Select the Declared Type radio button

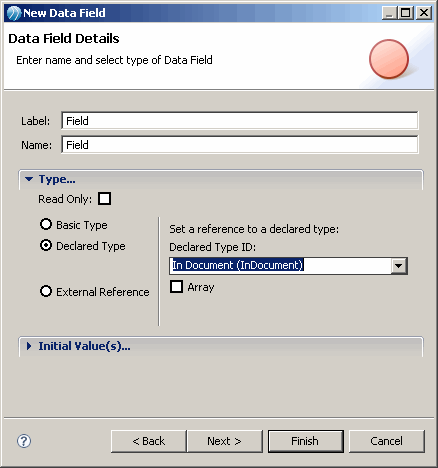point(46,245)
